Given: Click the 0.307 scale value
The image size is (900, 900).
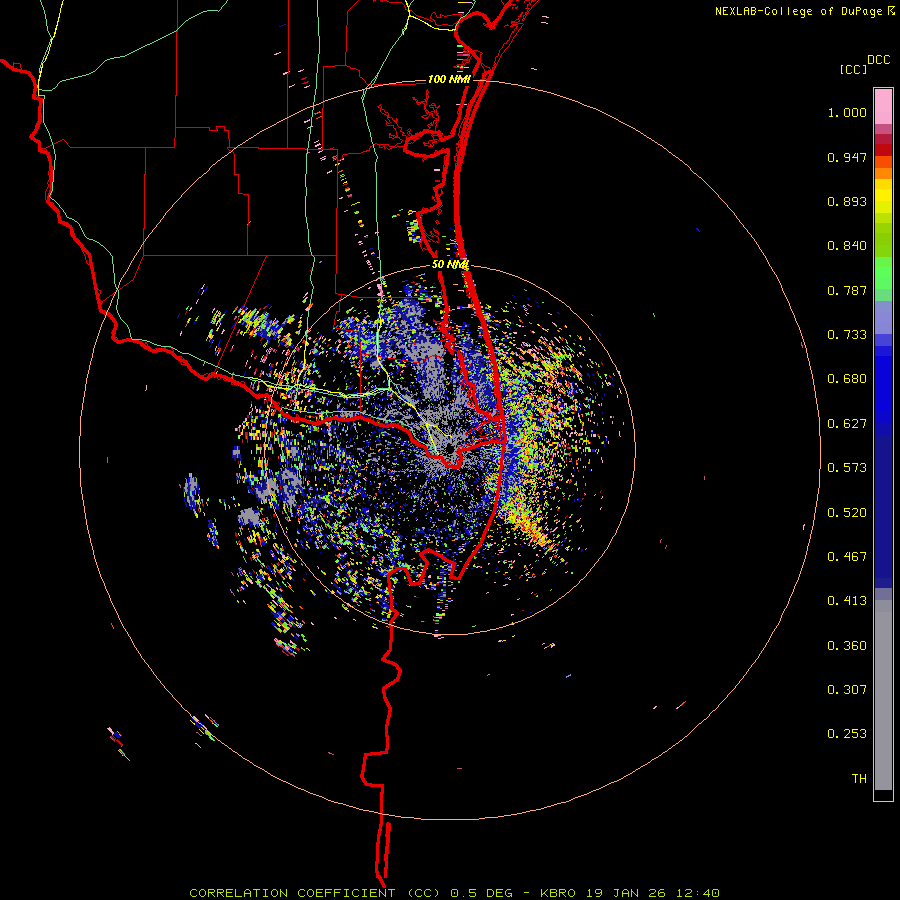Looking at the screenshot, I should [x=847, y=690].
